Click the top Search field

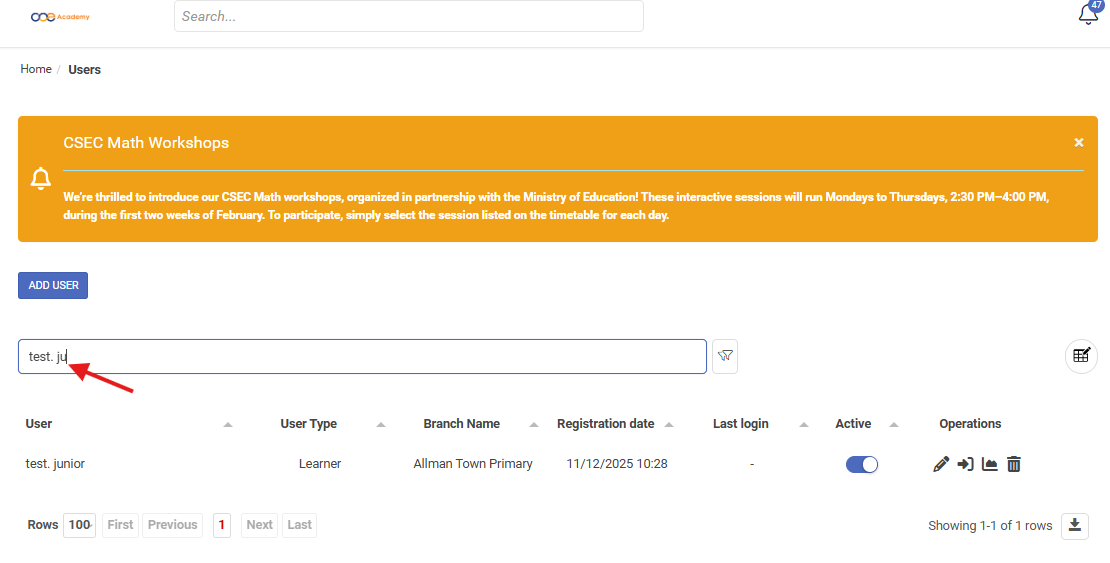(408, 16)
